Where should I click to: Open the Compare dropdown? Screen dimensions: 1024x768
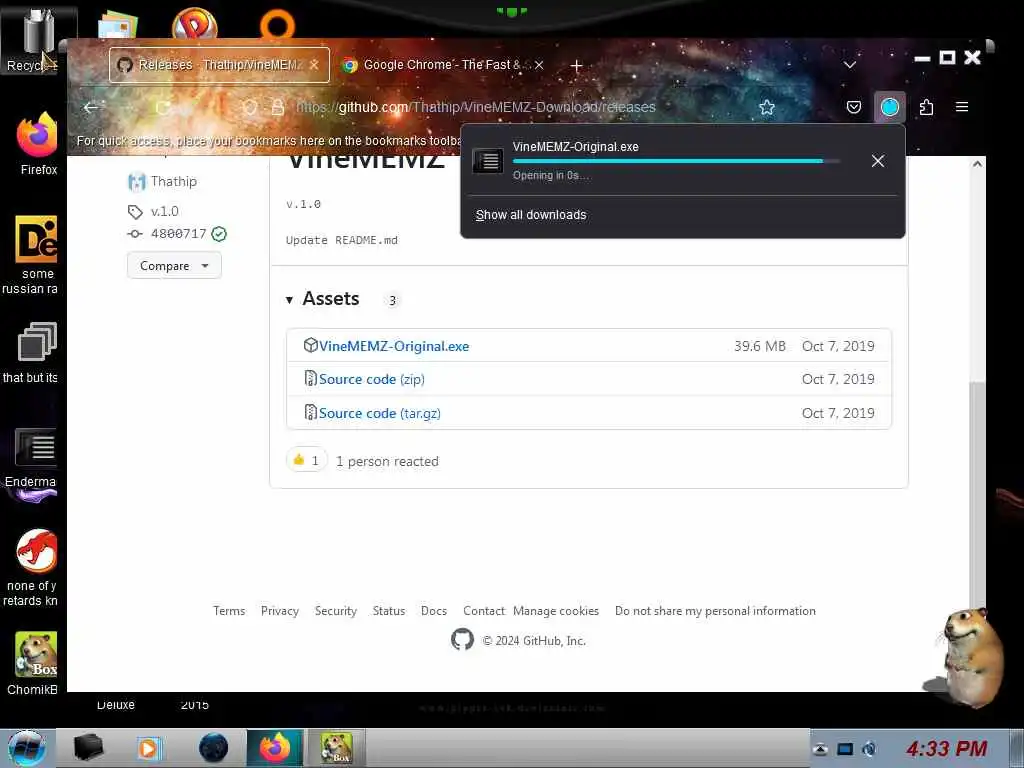pyautogui.click(x=174, y=266)
